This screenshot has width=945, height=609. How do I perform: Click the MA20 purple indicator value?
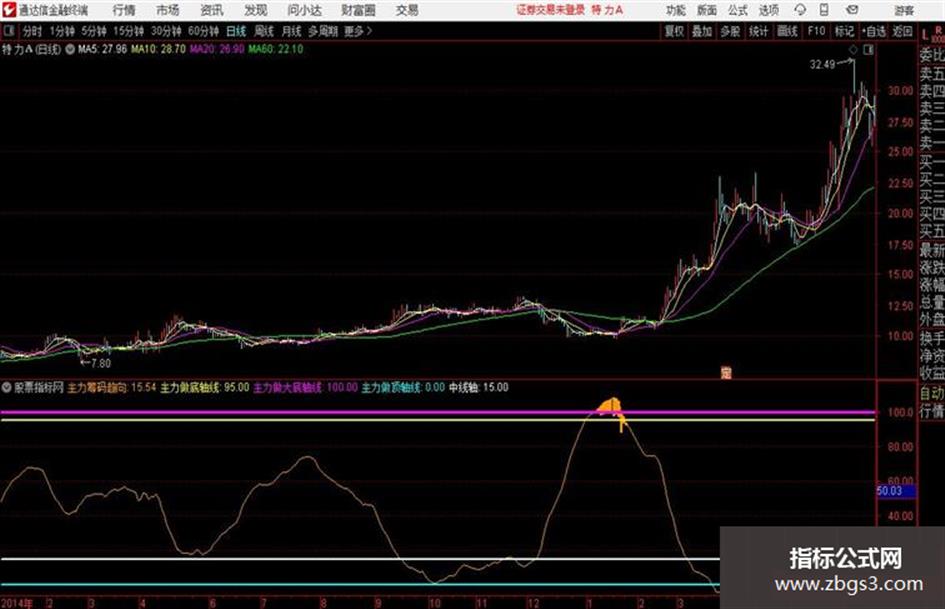(x=217, y=49)
